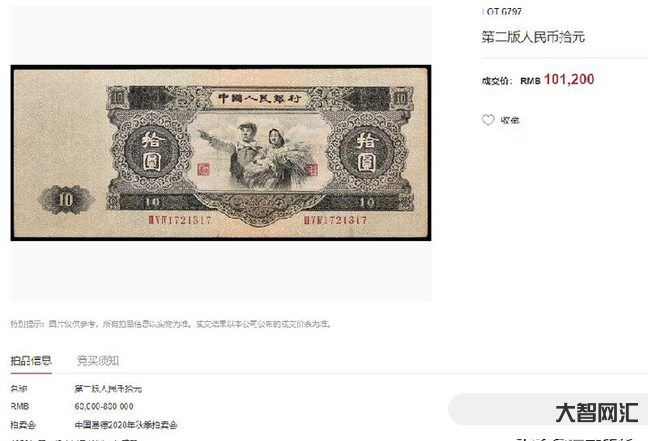Viewport: 648px width, 441px height.
Task: Click the right red serial number on banknote
Action: click(335, 220)
